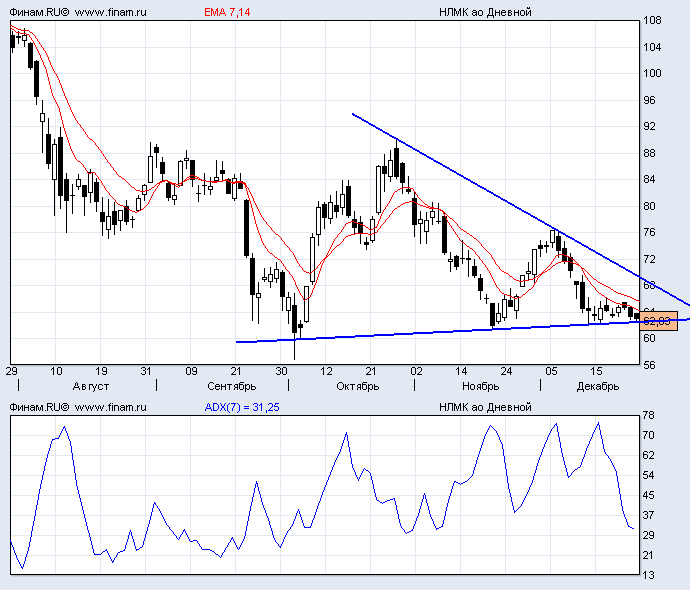Image resolution: width=690 pixels, height=590 pixels.
Task: Click price axis value 56
Action: [x=650, y=365]
